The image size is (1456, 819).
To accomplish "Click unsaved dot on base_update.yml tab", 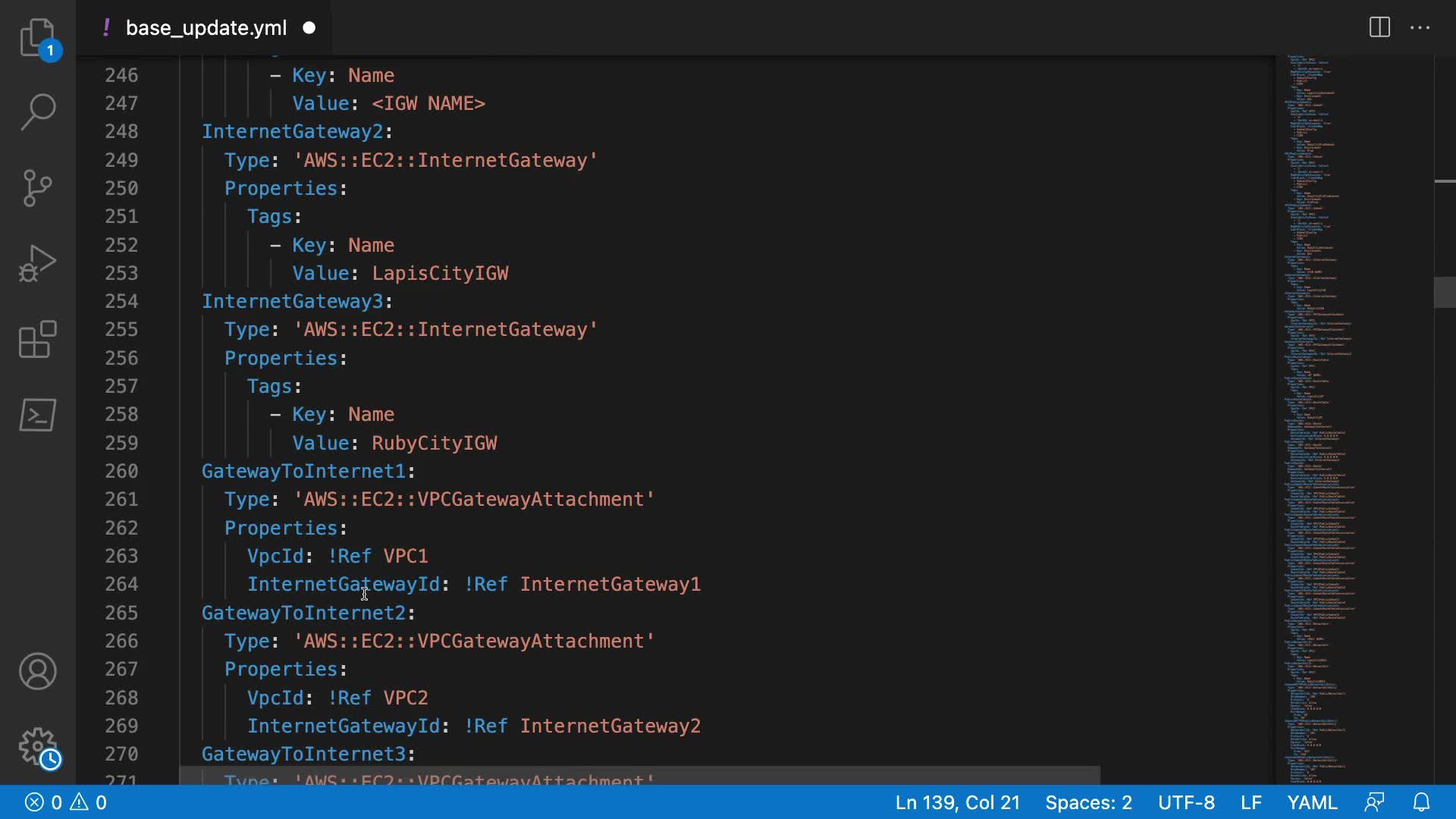I will 309,28.
